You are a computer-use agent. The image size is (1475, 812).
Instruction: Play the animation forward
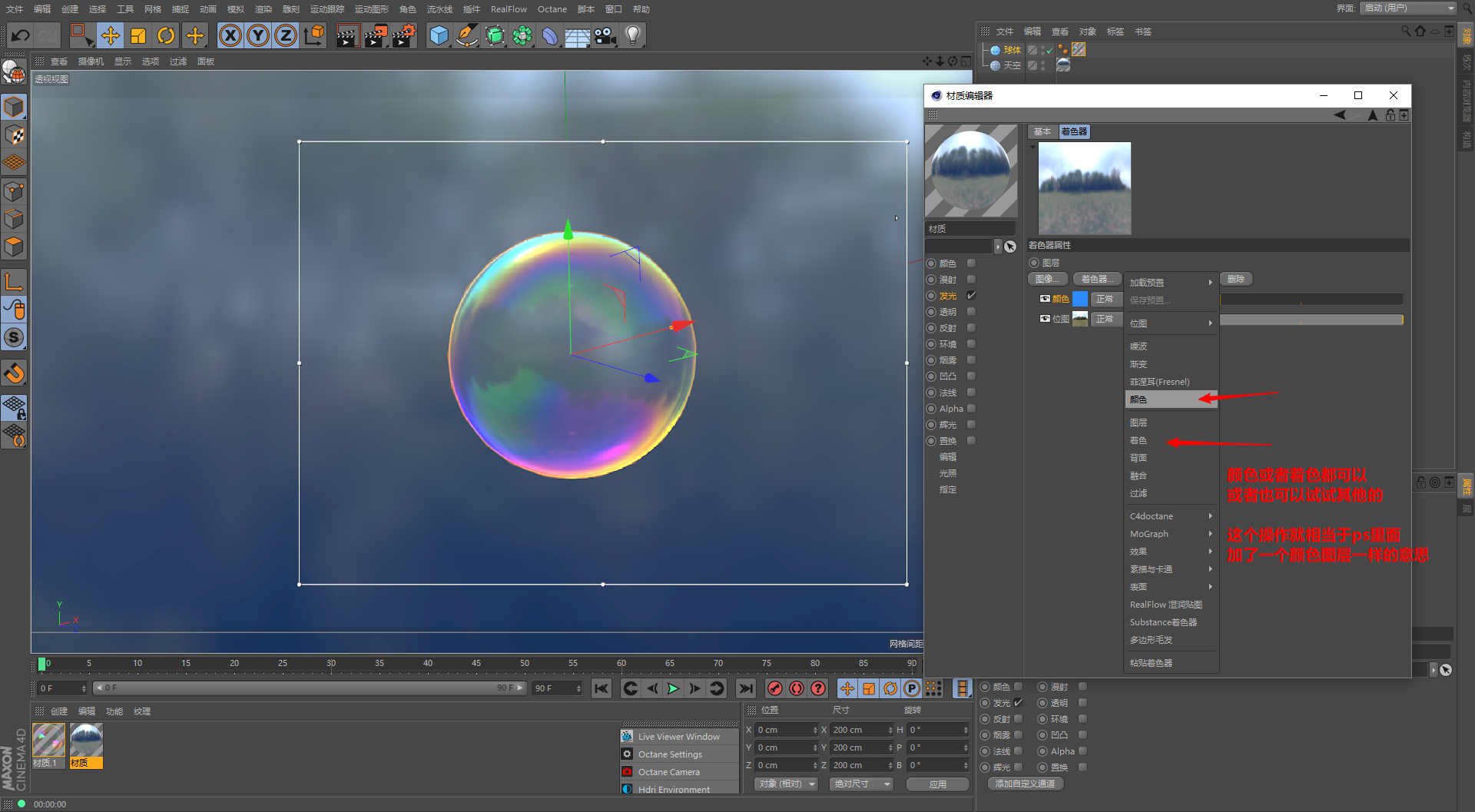[x=673, y=688]
